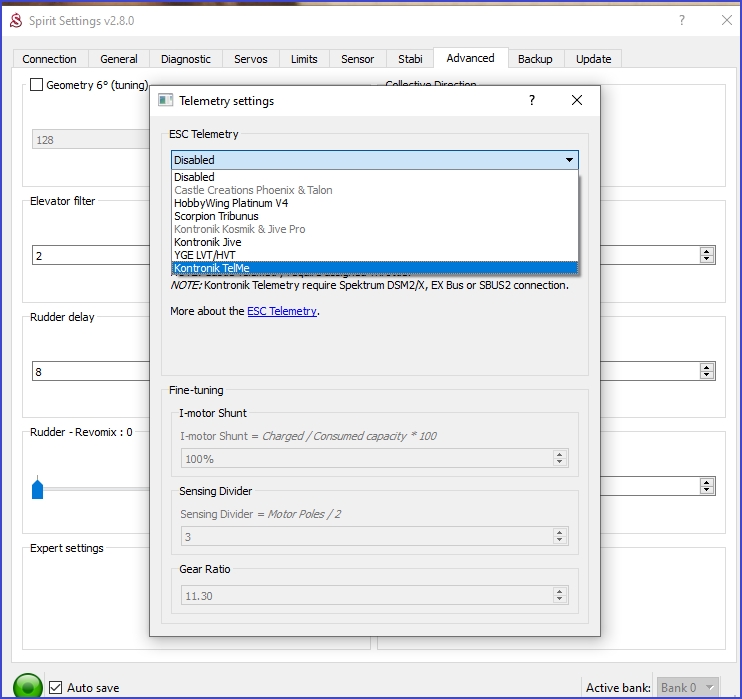Image resolution: width=742 pixels, height=699 pixels.
Task: Collapse the ESC Telemetry dropdown arrow
Action: click(x=569, y=160)
